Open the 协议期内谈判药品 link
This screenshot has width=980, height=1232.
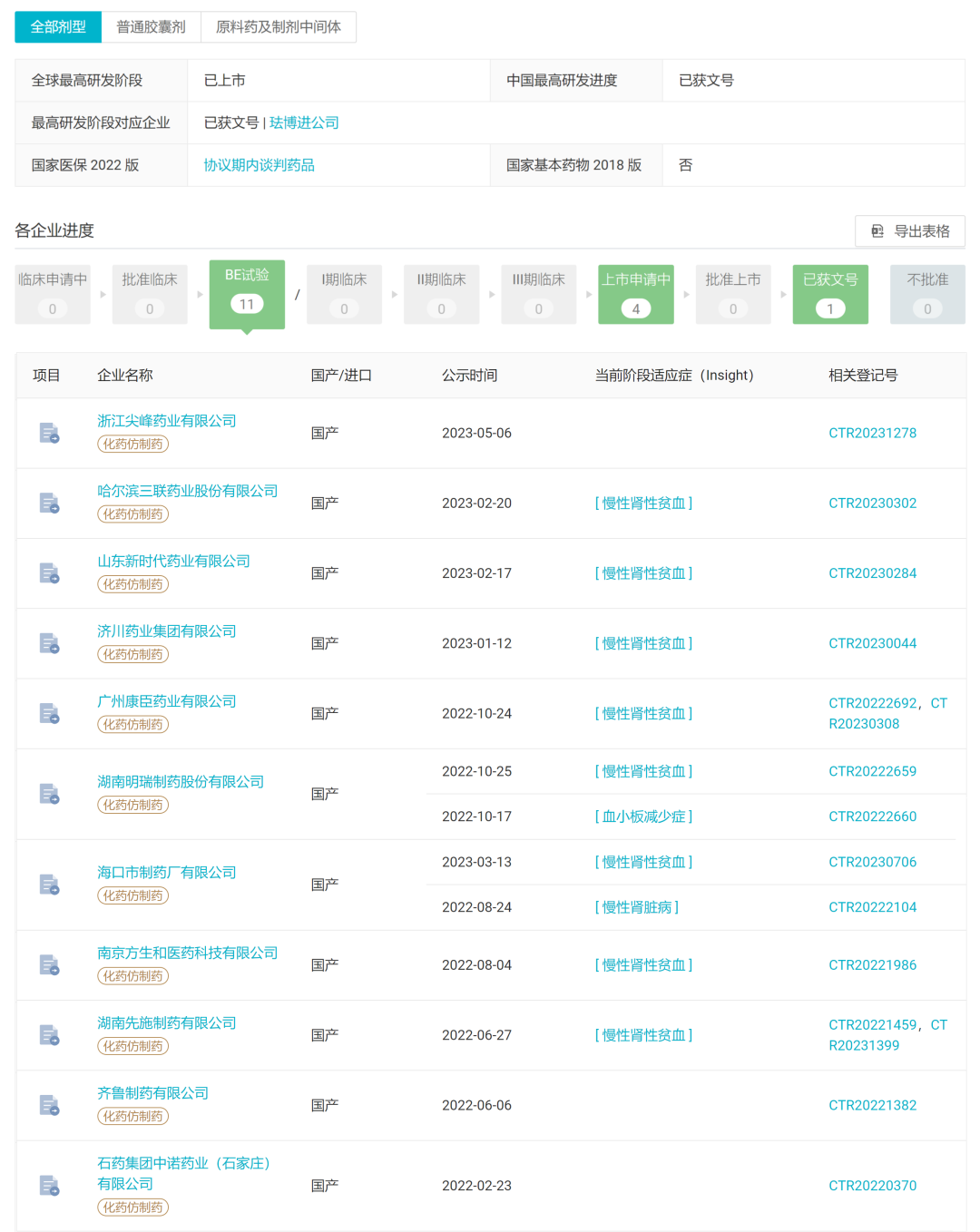pyautogui.click(x=259, y=165)
